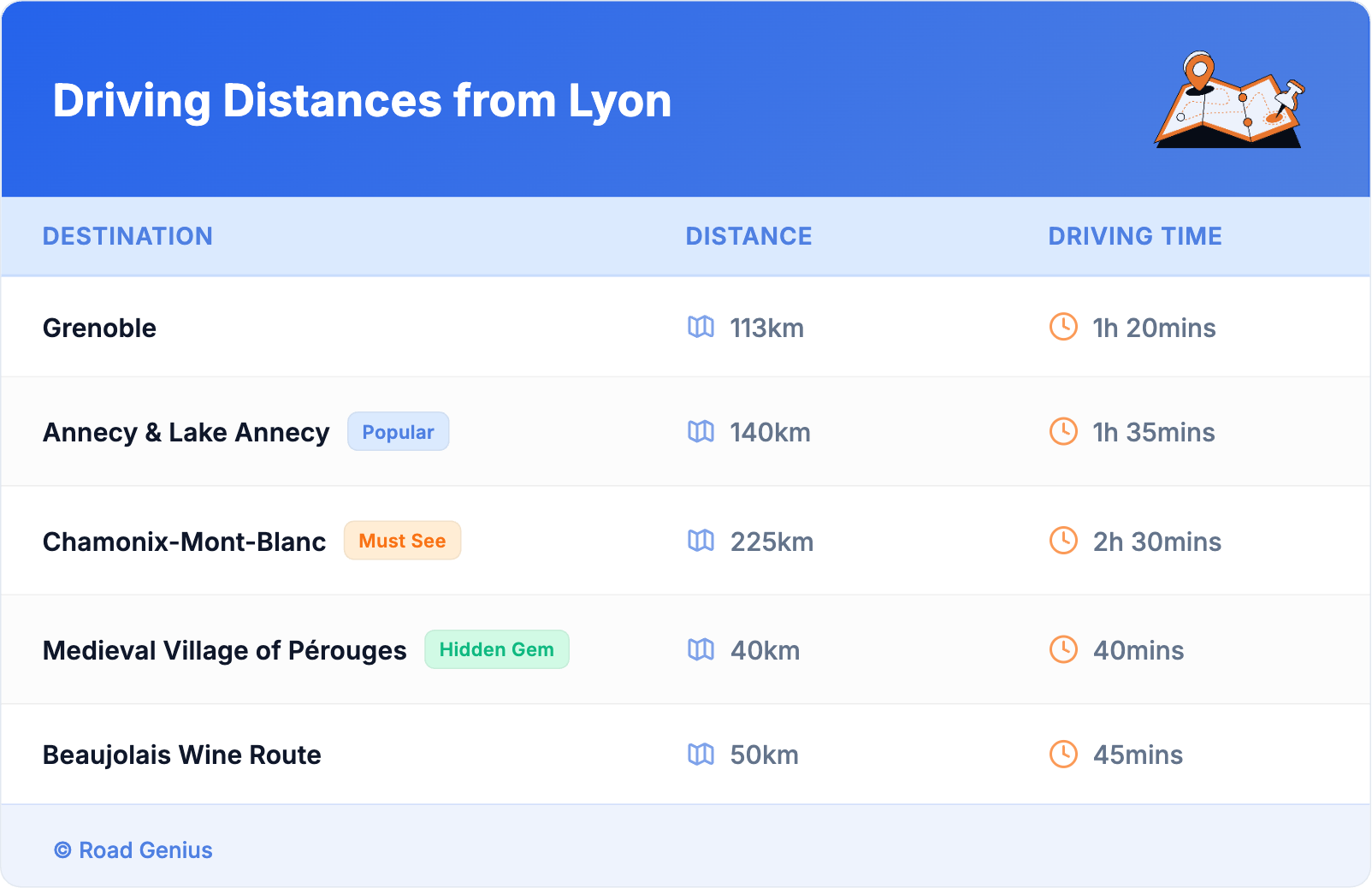
Task: Click the Hidden Gem tag
Action: click(x=496, y=650)
